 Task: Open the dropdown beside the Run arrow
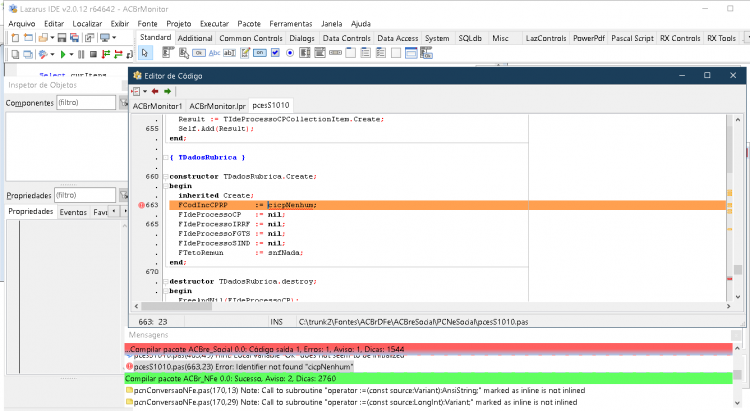pyautogui.click(x=71, y=55)
